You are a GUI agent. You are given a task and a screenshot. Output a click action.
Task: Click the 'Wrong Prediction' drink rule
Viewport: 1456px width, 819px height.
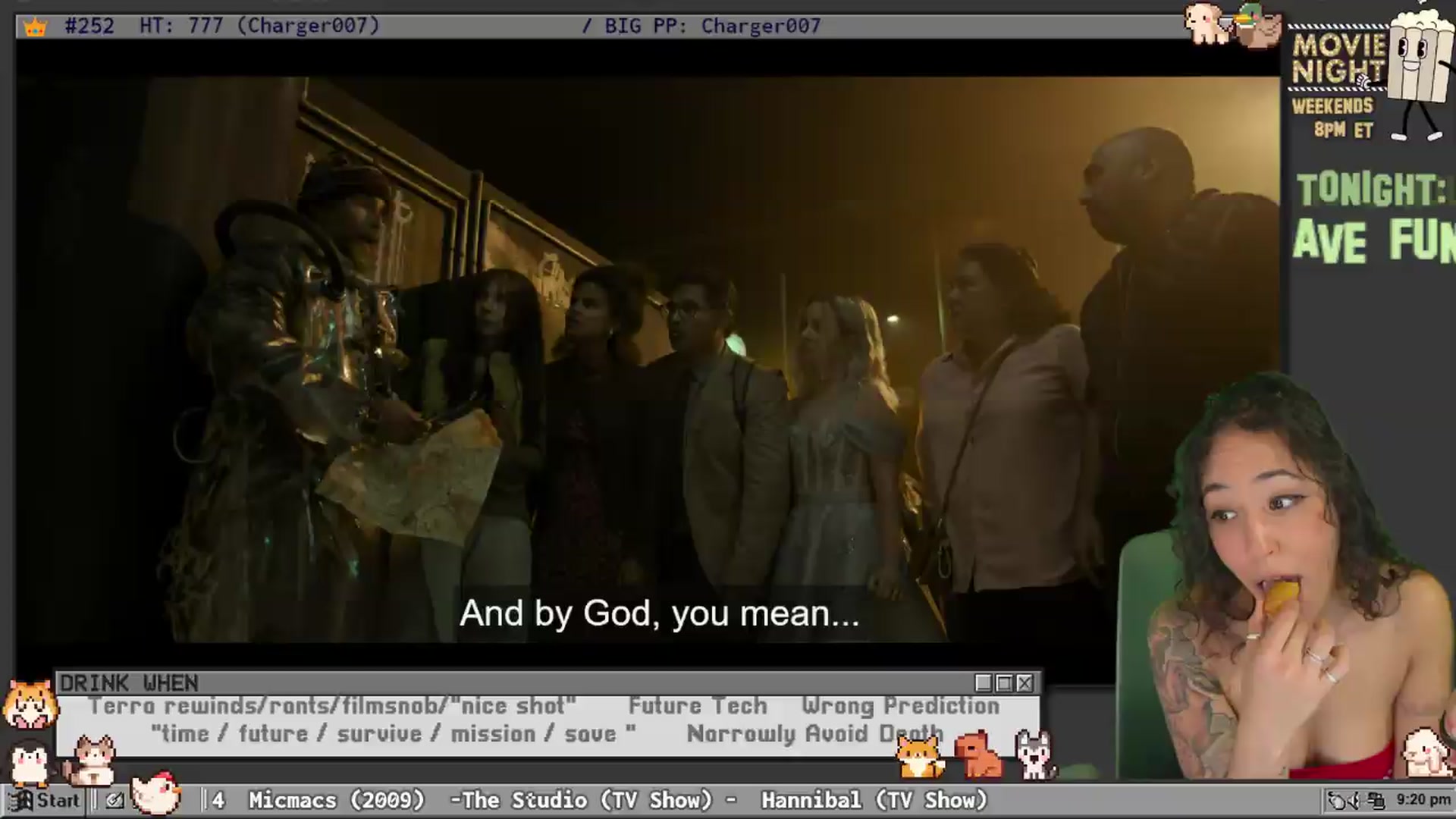[900, 706]
